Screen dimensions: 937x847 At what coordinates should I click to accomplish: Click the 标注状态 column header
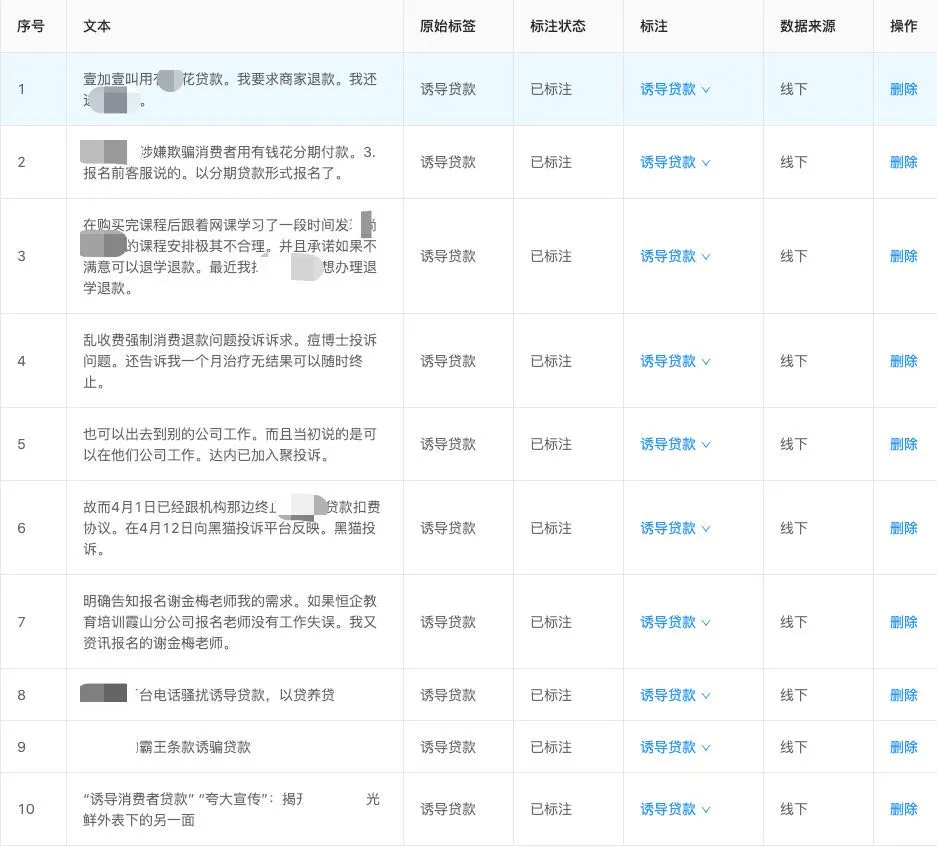(x=558, y=26)
